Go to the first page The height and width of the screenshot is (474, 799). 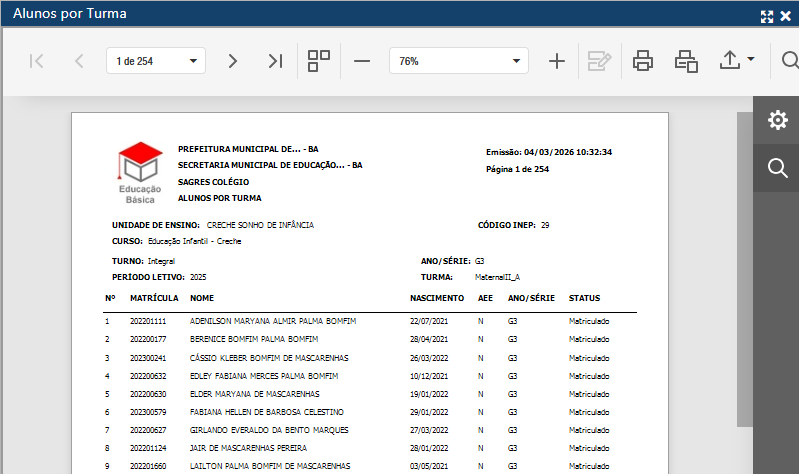(x=37, y=61)
